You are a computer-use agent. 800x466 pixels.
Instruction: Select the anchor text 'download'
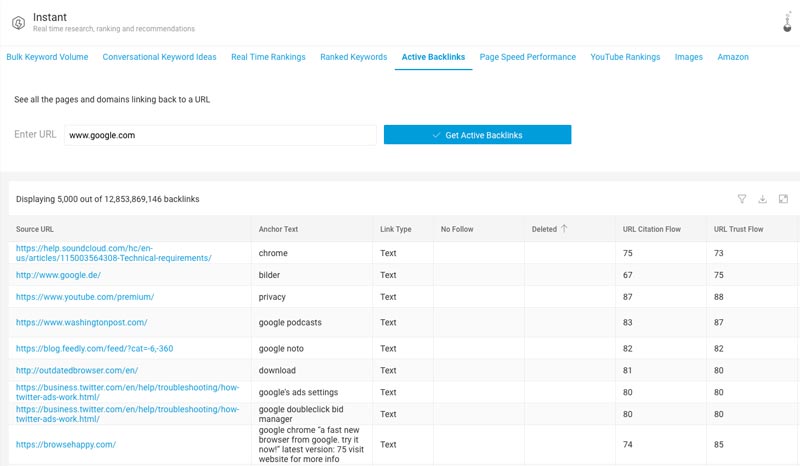coord(277,371)
